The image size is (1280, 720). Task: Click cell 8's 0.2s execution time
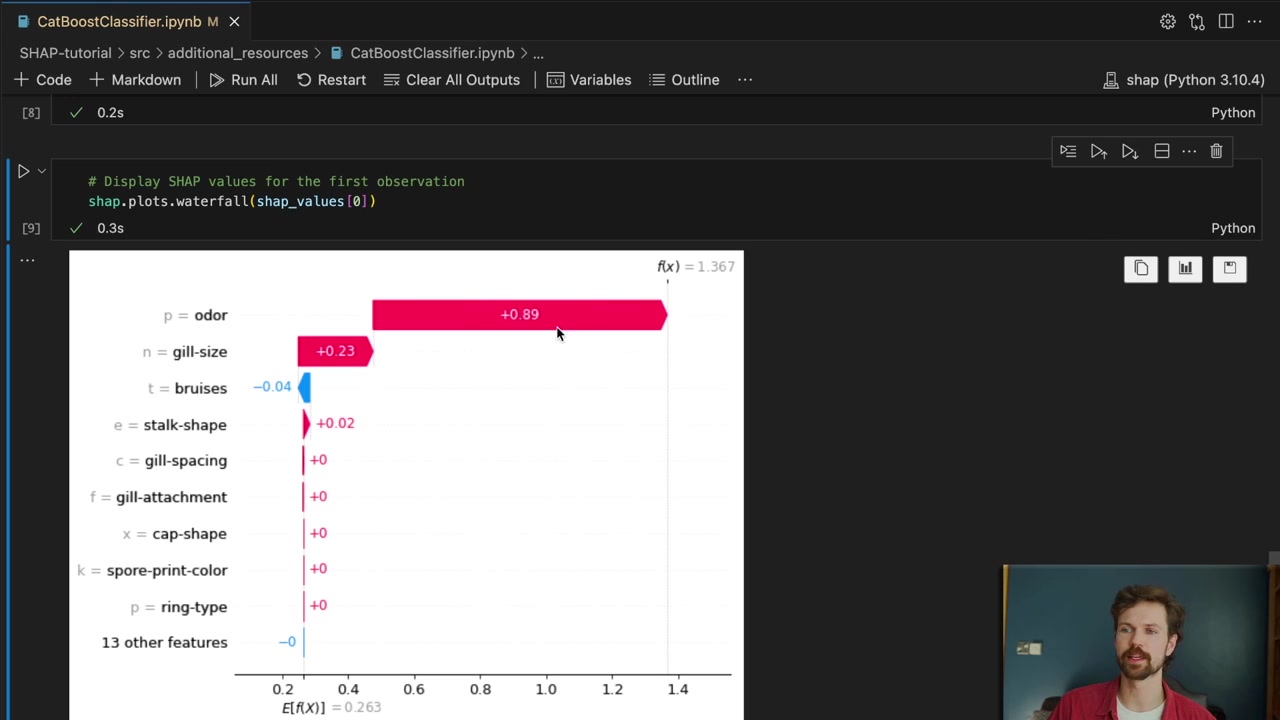tap(110, 113)
